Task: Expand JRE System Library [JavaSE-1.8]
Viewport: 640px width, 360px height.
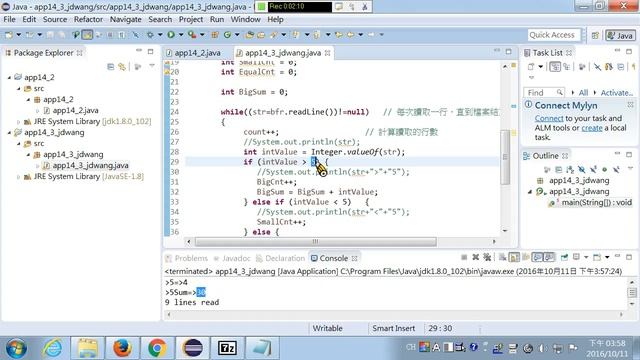Action: (x=18, y=177)
